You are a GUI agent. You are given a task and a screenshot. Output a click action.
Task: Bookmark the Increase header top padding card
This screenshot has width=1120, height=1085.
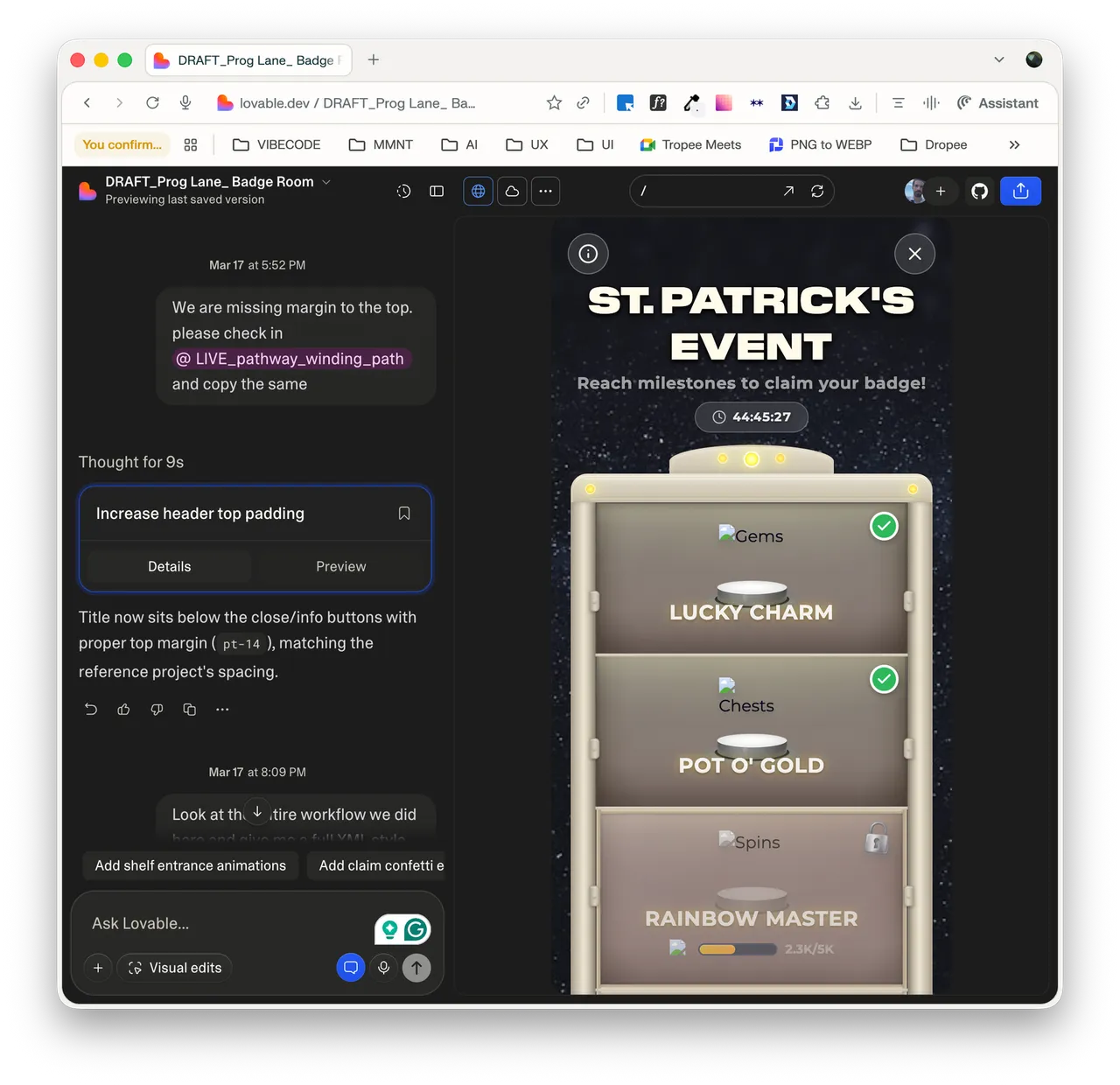click(x=404, y=514)
